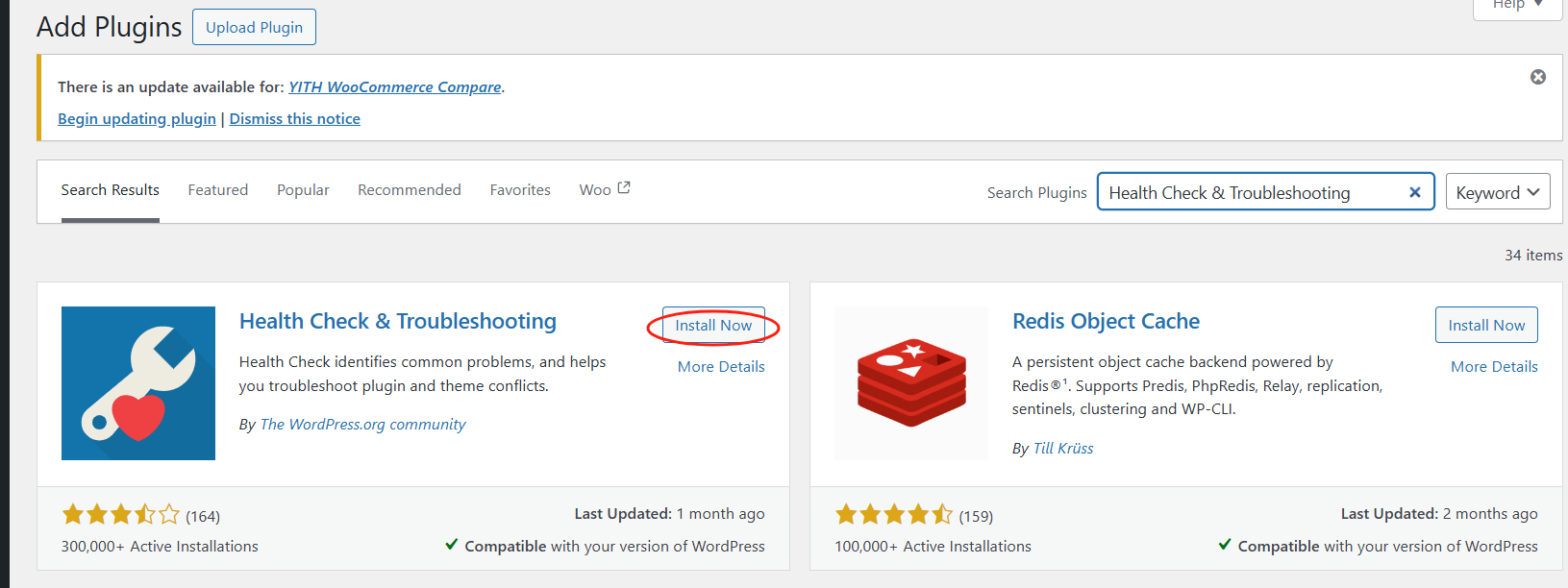The image size is (1568, 588).
Task: Install the Health Check & Troubleshooting plugin
Action: 713,326
